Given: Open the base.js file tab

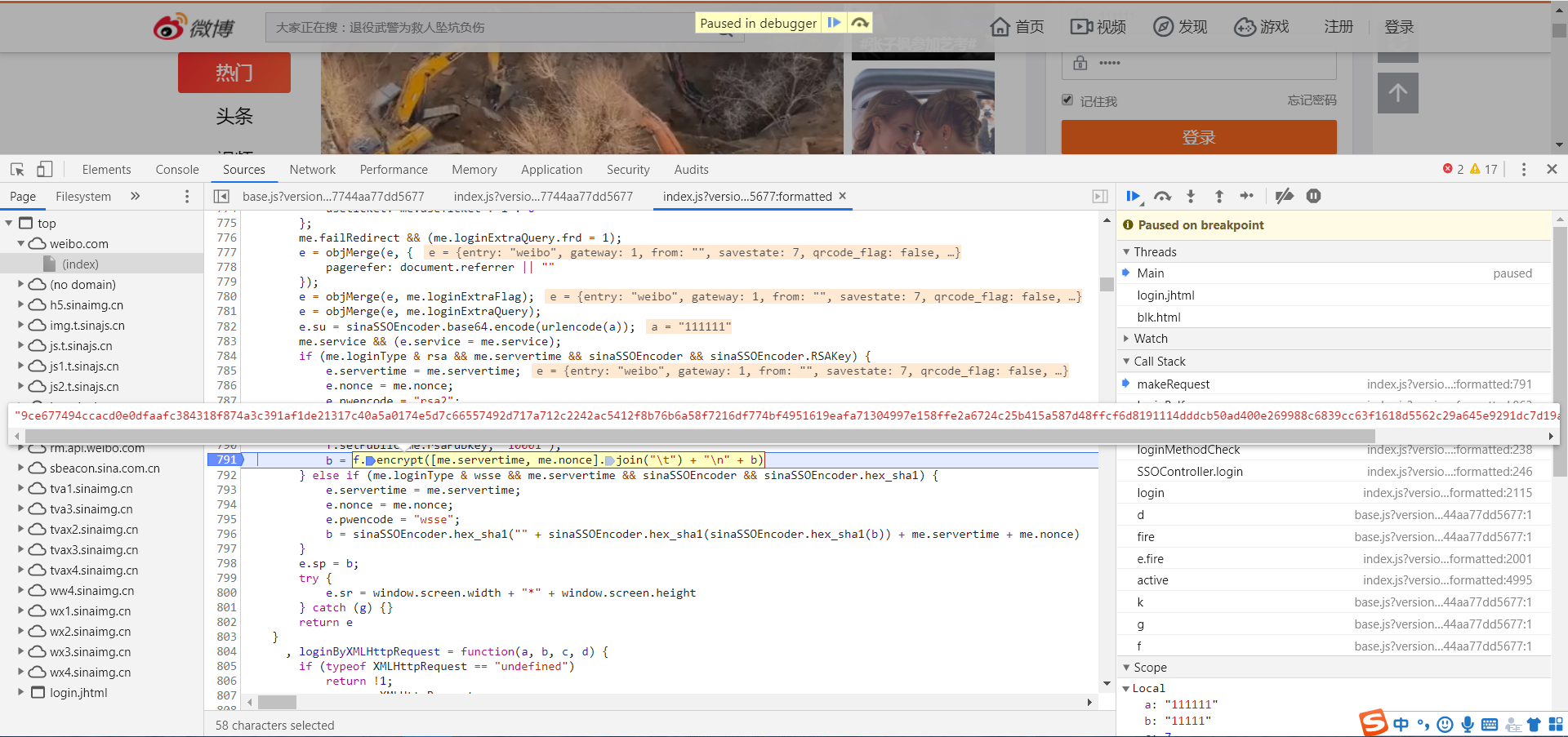Looking at the screenshot, I should [x=333, y=196].
